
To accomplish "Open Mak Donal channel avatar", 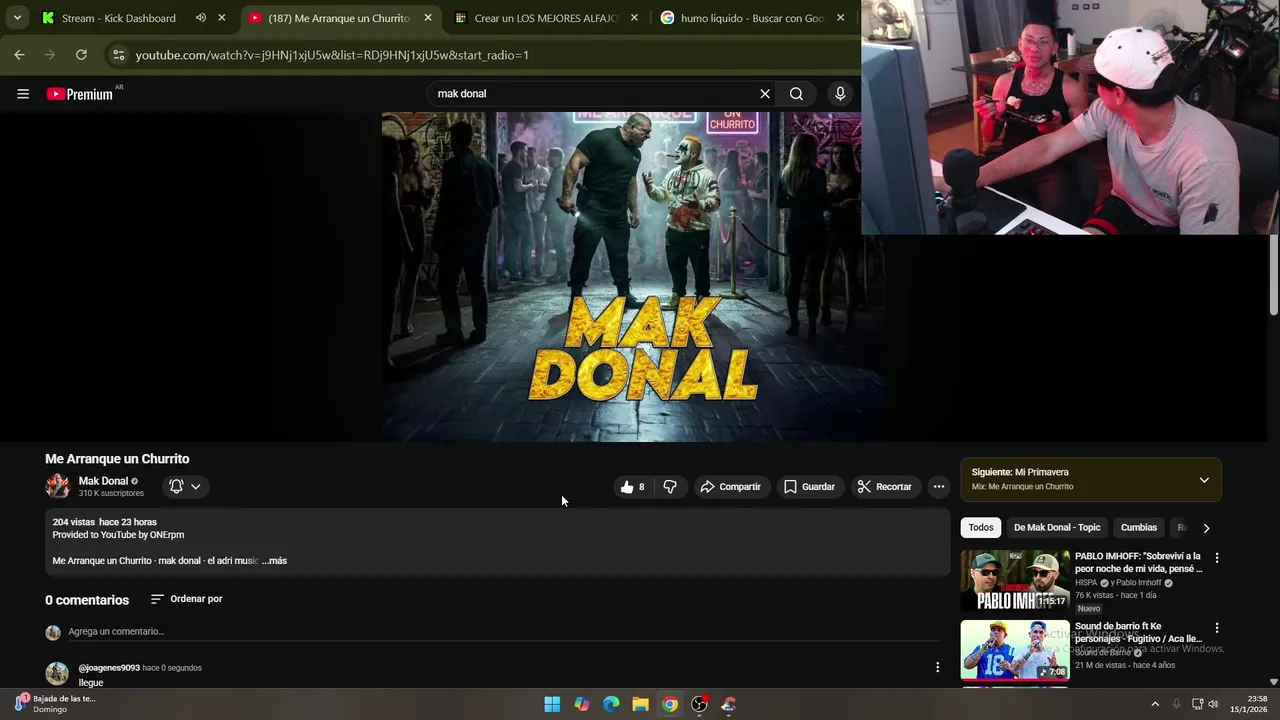I will point(57,486).
